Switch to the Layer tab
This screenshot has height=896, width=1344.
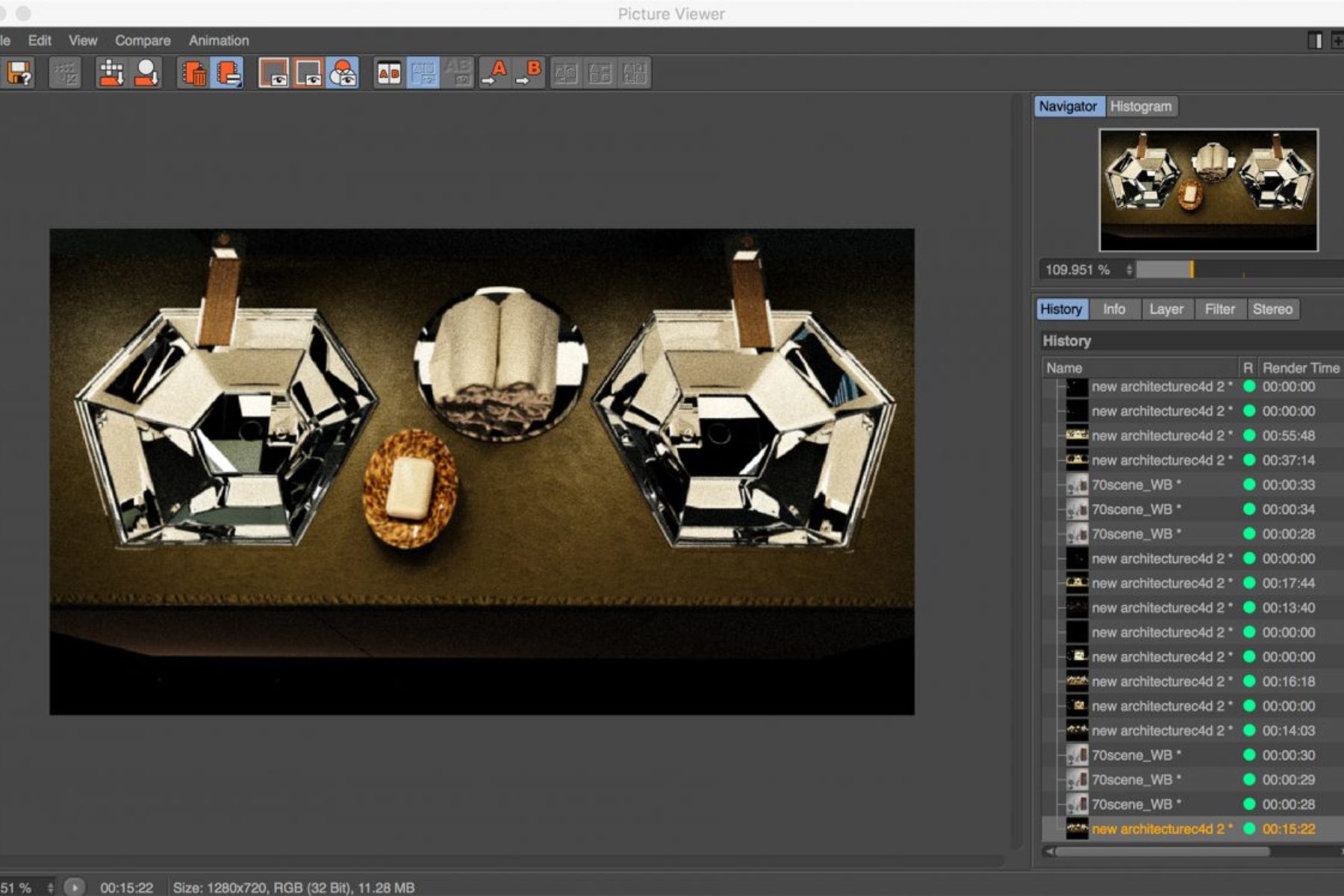[1166, 309]
